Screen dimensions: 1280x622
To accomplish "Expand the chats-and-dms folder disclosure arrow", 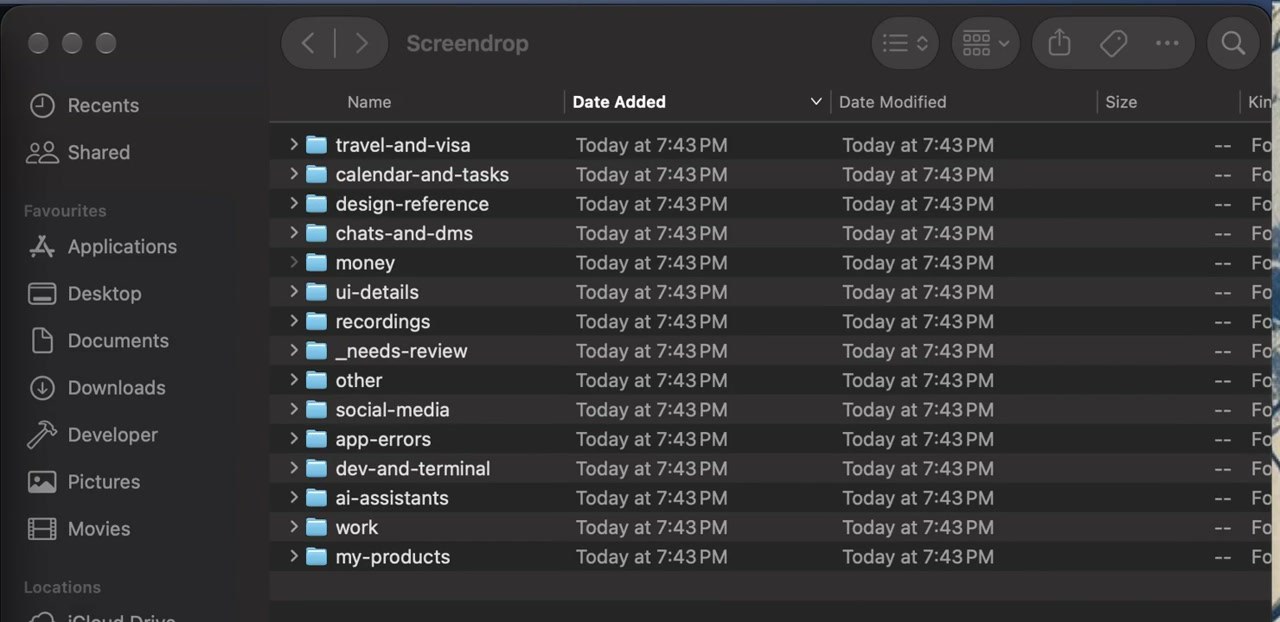I will coord(293,233).
